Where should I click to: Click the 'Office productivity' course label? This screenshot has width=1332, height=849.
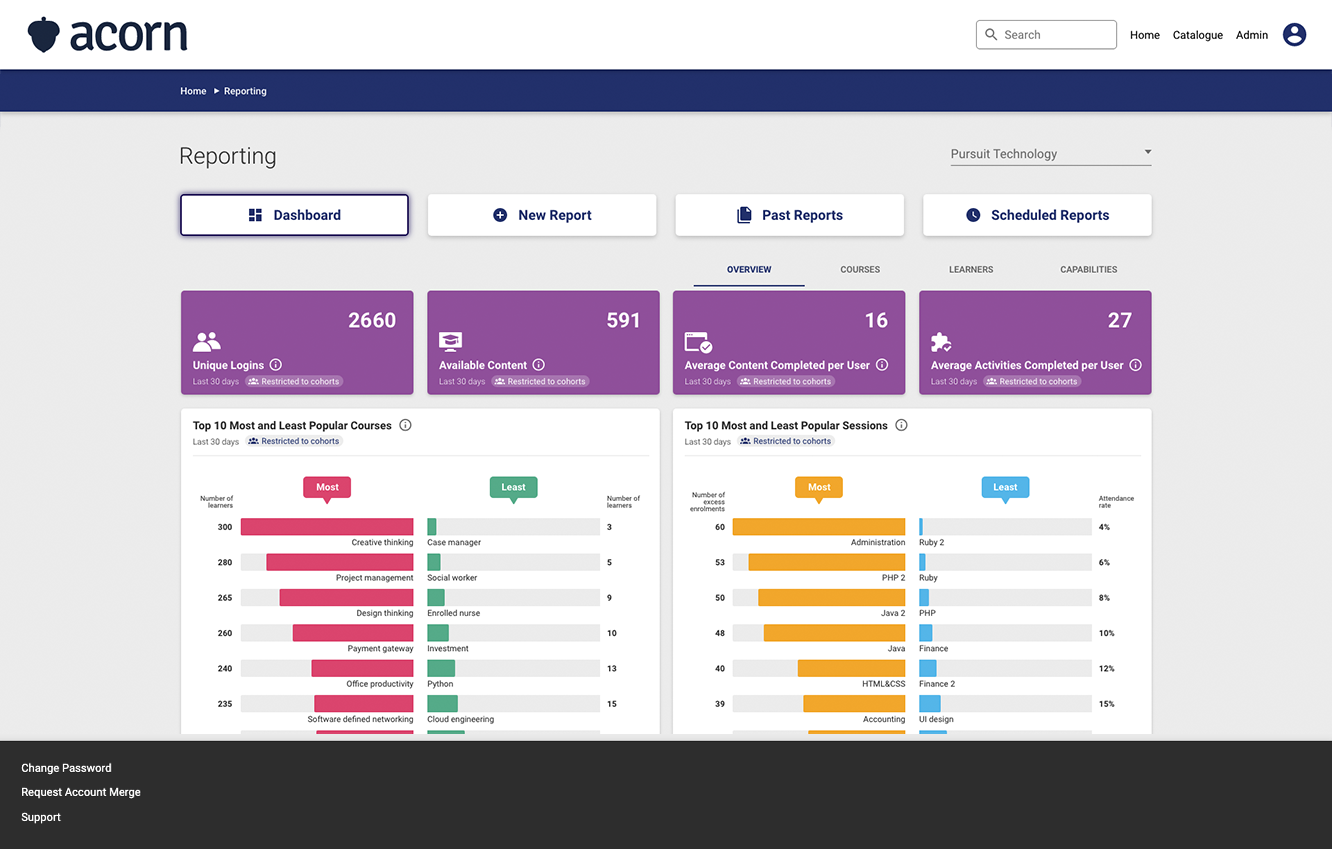[x=380, y=684]
